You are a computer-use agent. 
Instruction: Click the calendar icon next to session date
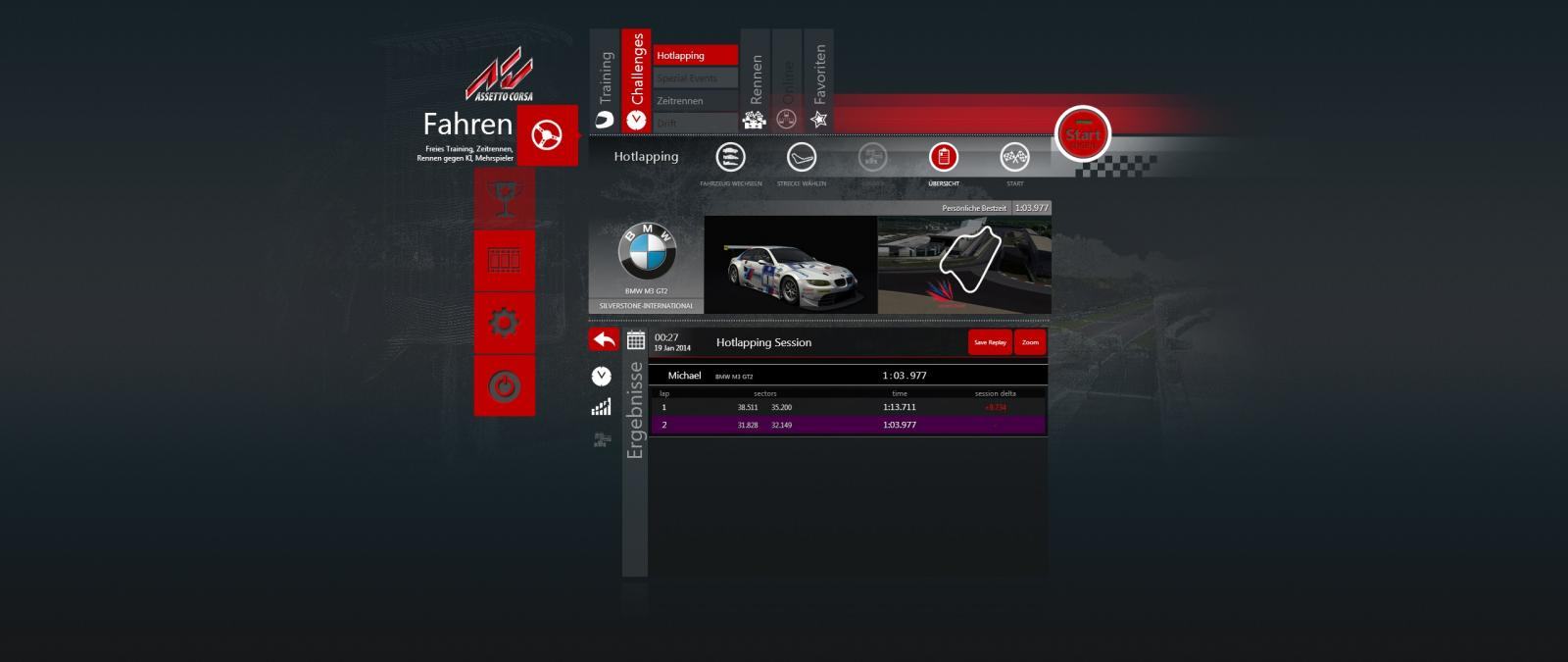coord(636,340)
